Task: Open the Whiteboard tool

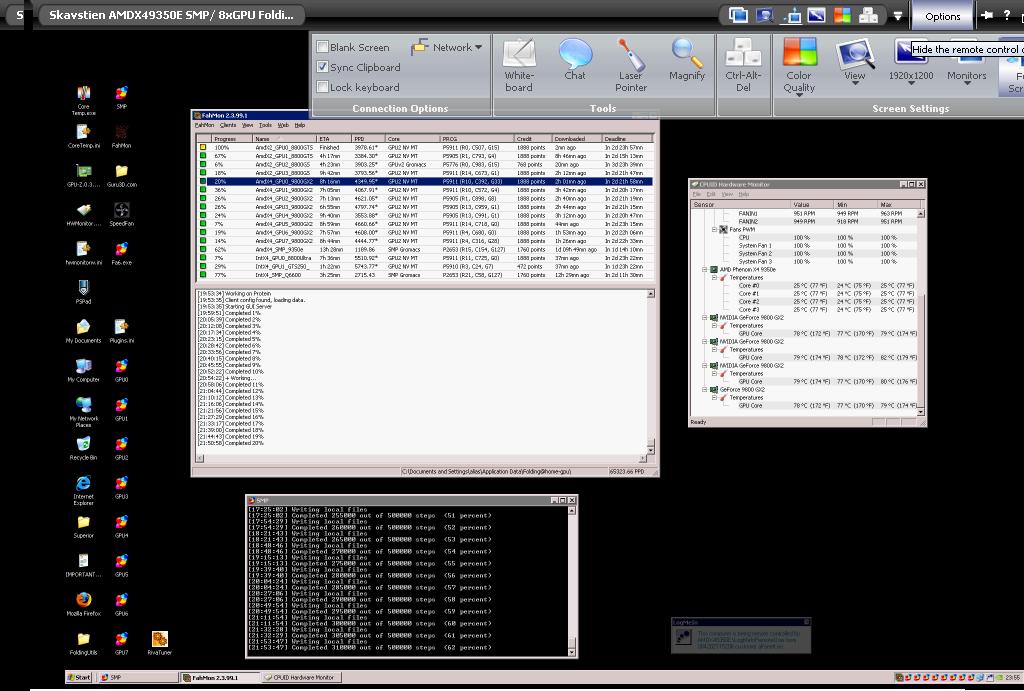Action: click(518, 64)
